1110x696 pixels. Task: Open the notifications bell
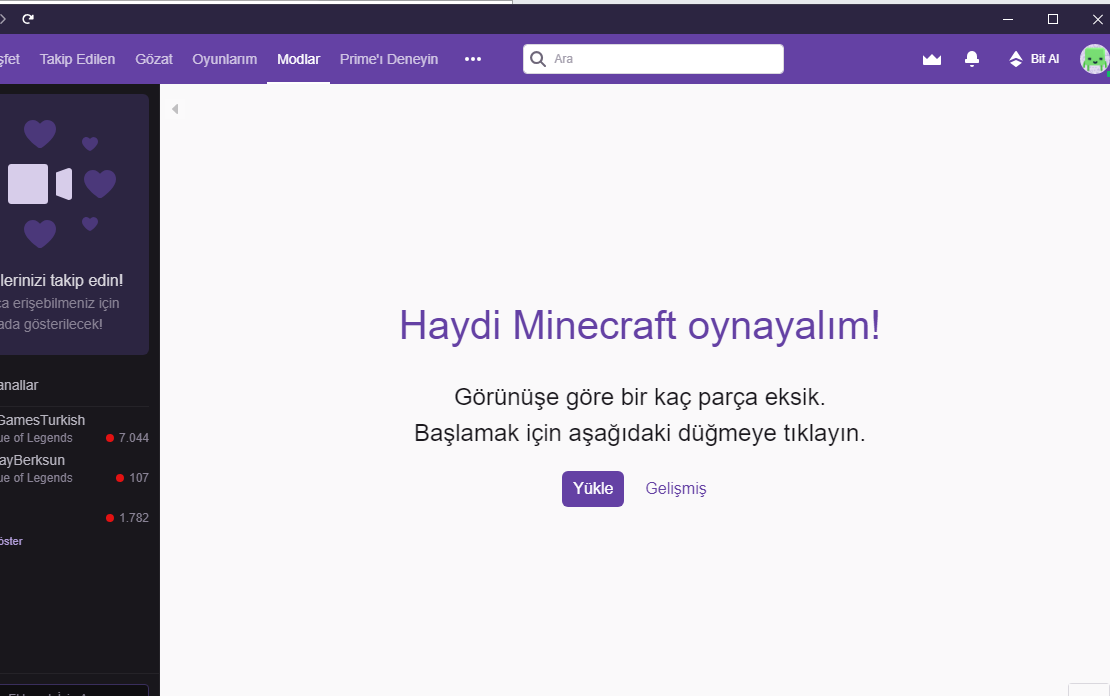(x=972, y=59)
